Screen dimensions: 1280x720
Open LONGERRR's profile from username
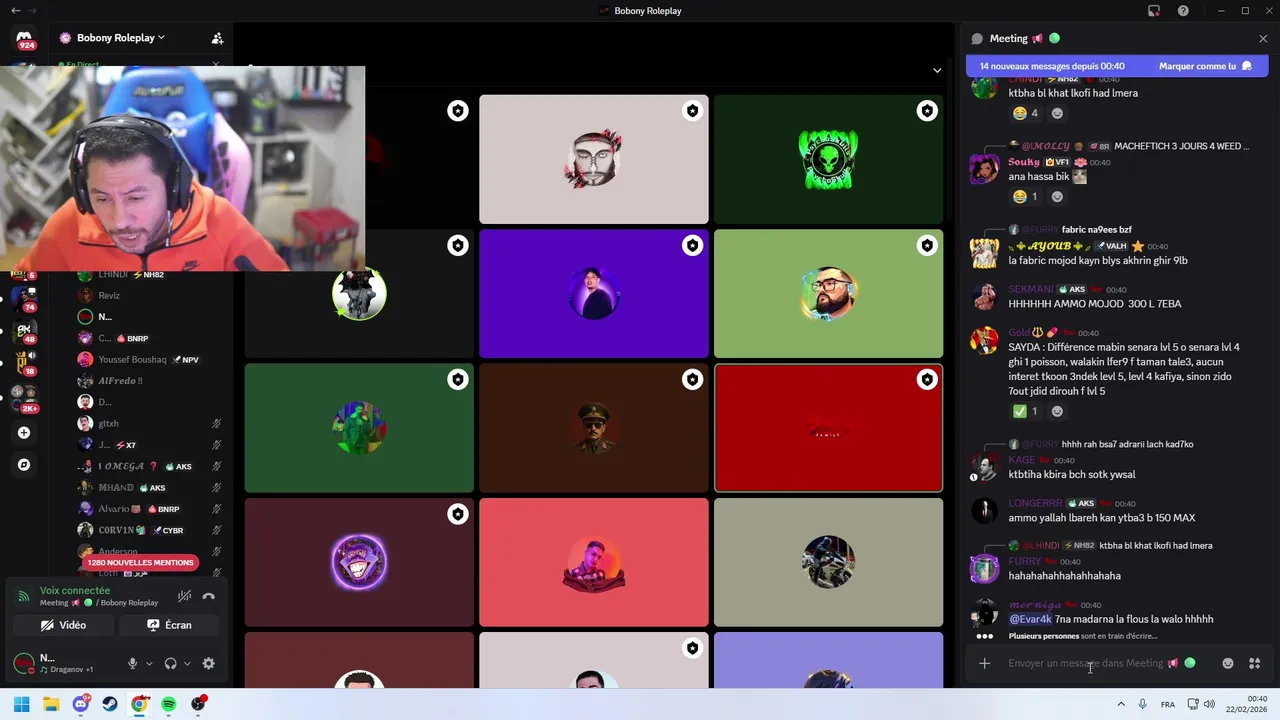1035,503
